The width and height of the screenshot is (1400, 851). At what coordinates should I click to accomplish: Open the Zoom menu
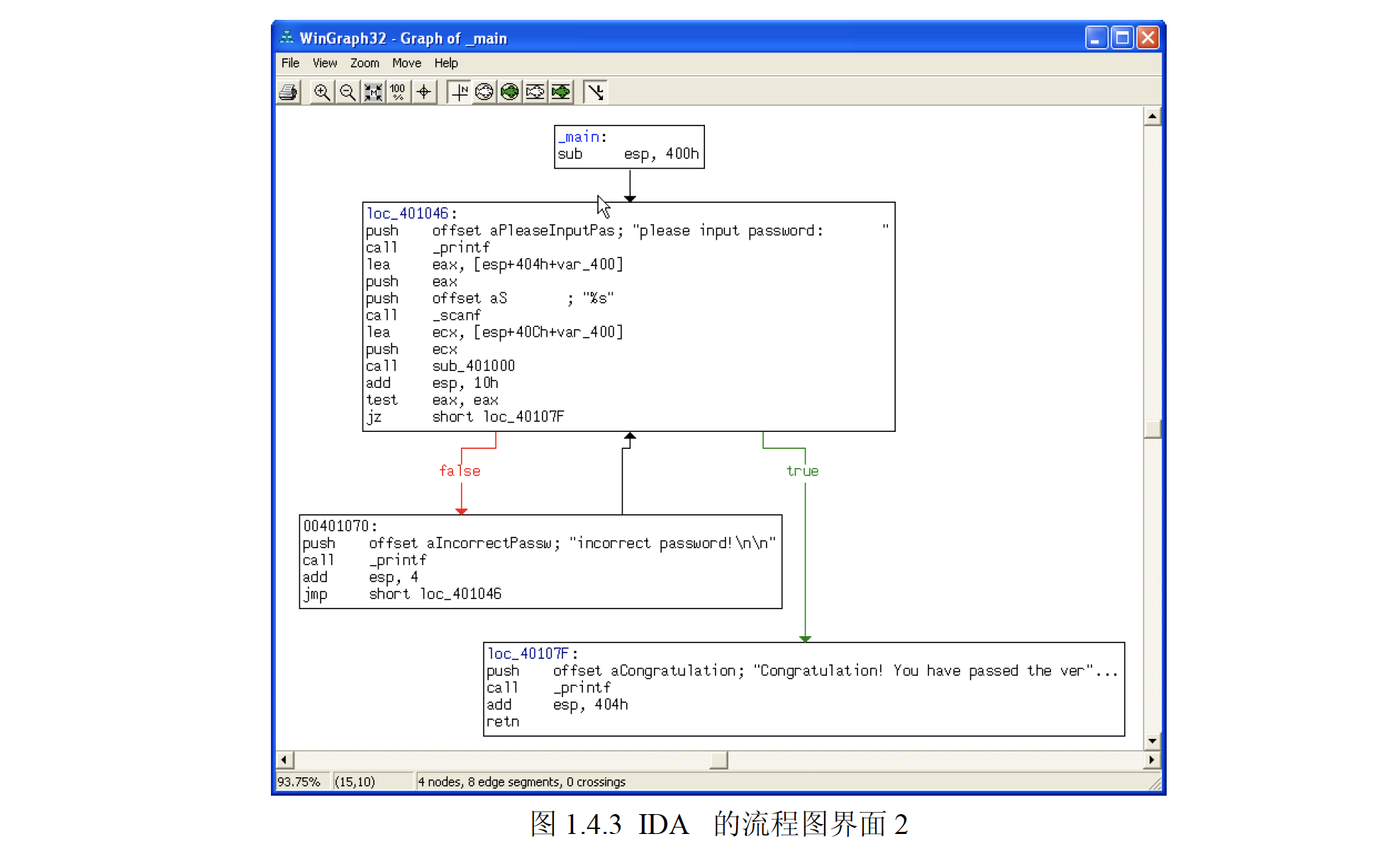[365, 63]
